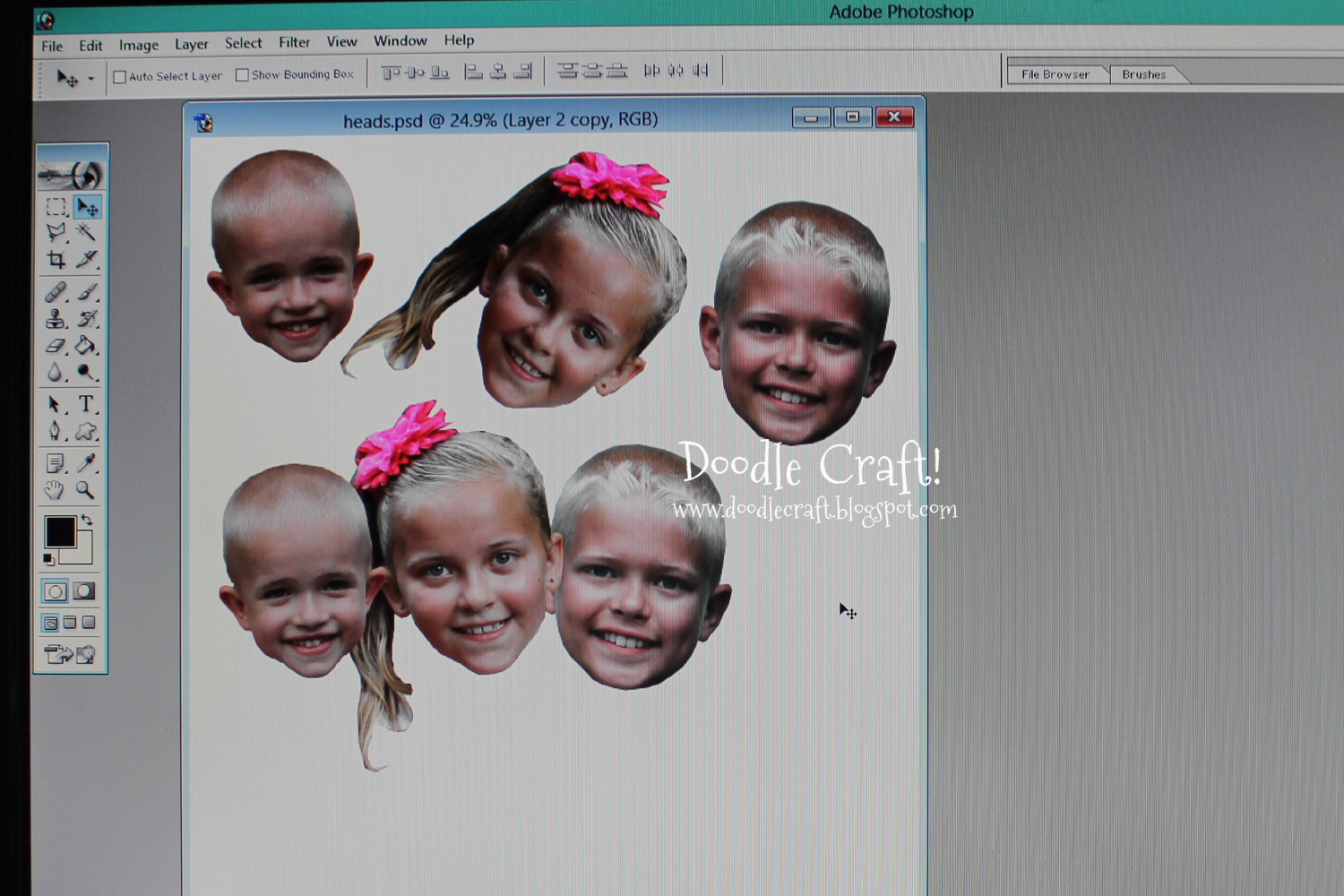Image resolution: width=1344 pixels, height=896 pixels.
Task: Select the Magic Wand tool
Action: pyautogui.click(x=86, y=233)
